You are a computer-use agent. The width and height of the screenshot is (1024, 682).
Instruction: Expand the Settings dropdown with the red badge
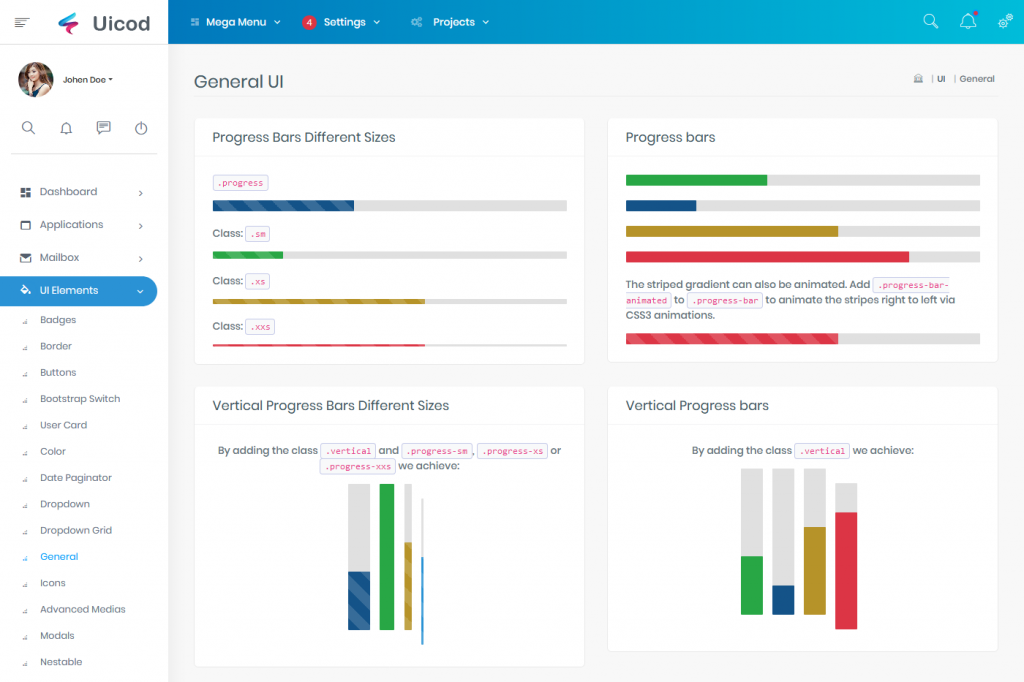point(345,21)
